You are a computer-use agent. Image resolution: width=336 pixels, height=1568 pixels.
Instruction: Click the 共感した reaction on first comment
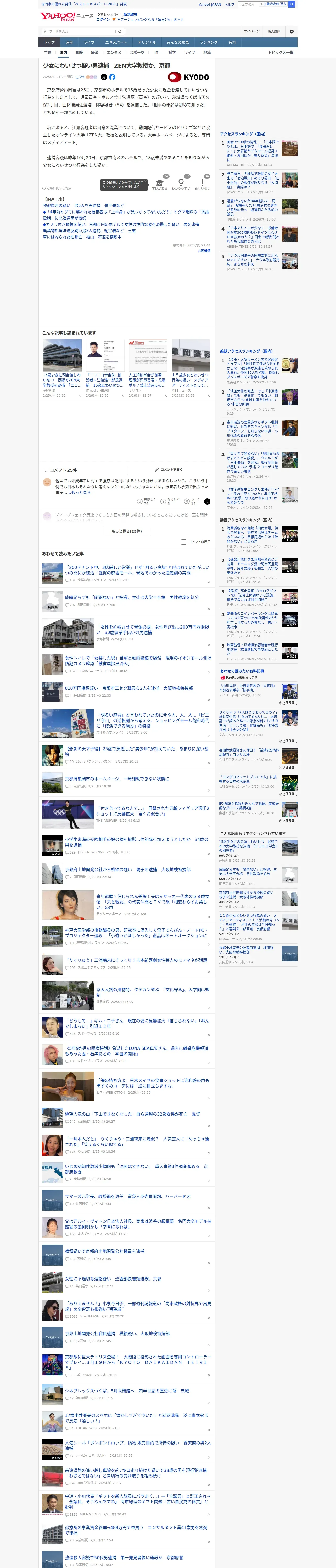pyautogui.click(x=146, y=501)
